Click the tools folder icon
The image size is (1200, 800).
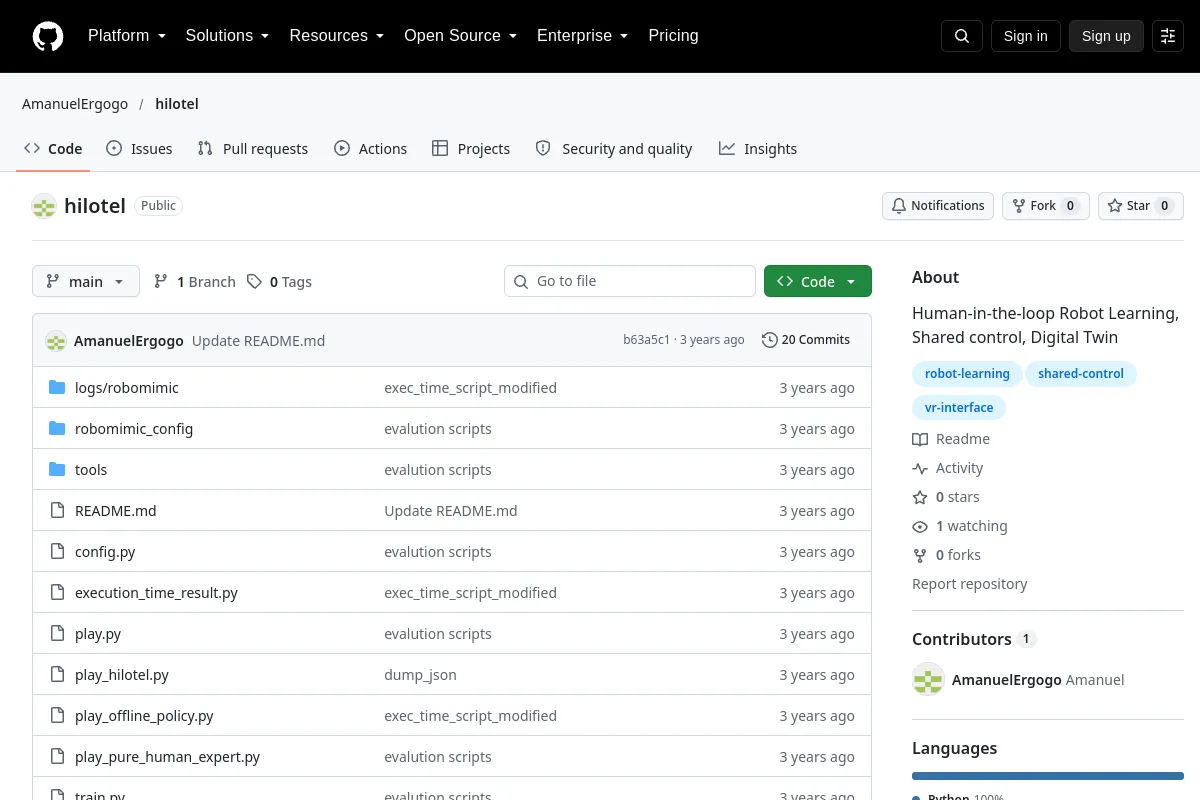click(x=57, y=470)
